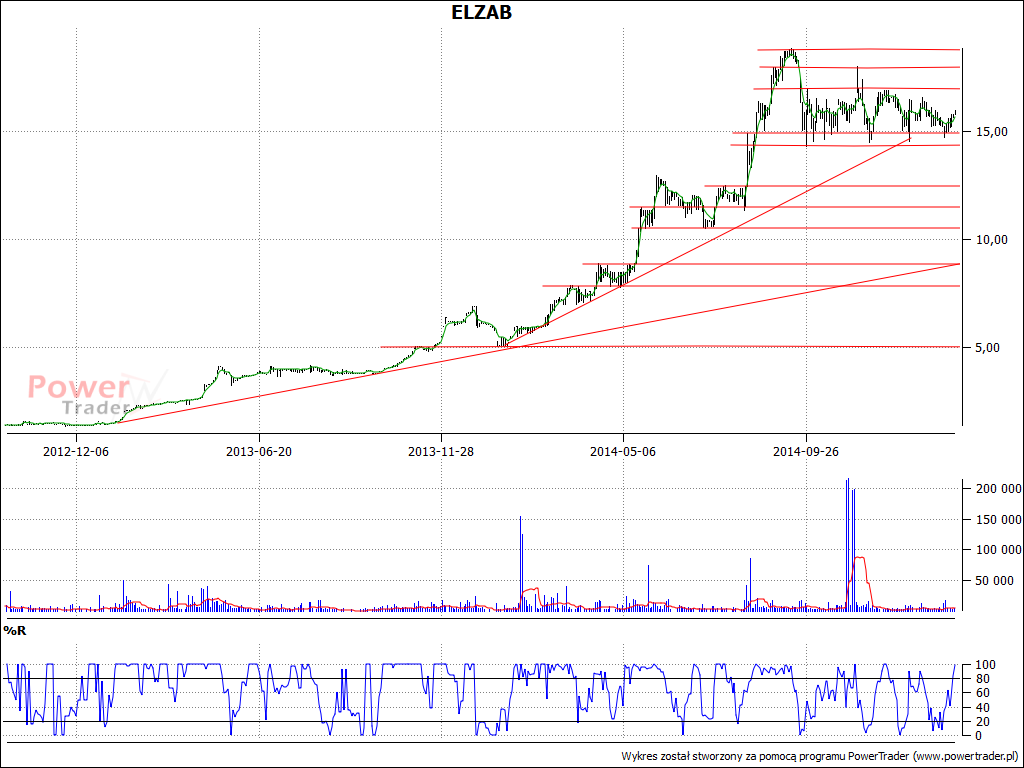Click the 80 level on %R axis
Screen dimensions: 1024x768
[x=982, y=679]
